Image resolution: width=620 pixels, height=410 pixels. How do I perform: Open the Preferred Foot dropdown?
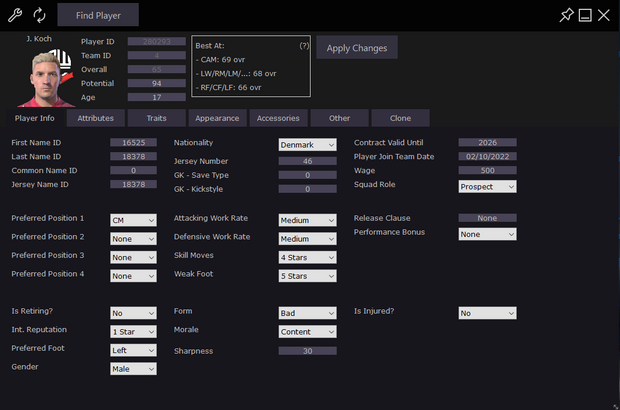(133, 351)
